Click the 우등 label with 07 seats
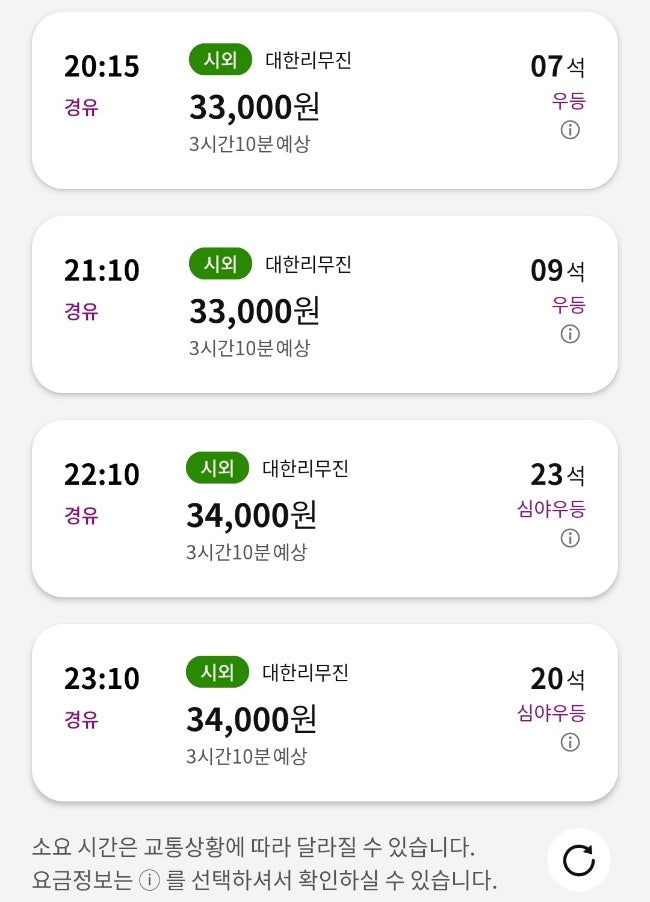 (x=569, y=101)
